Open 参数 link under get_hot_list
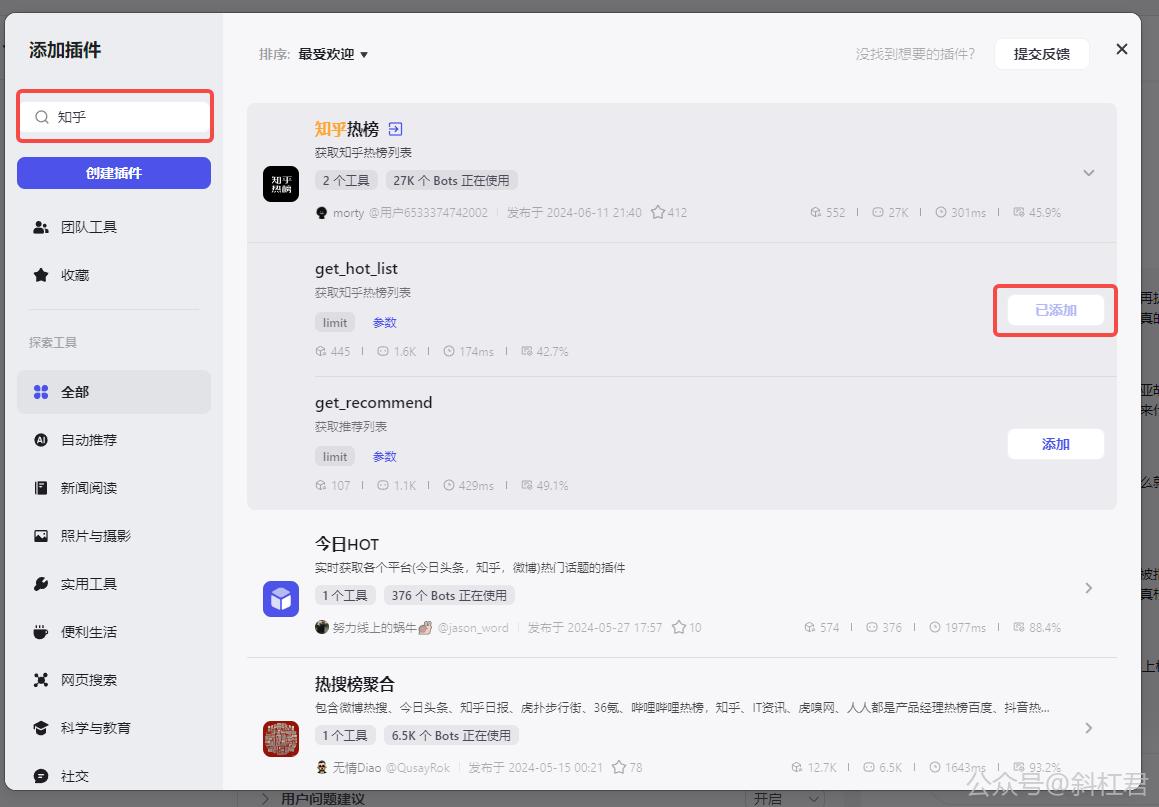Image resolution: width=1159 pixels, height=807 pixels. click(x=384, y=323)
